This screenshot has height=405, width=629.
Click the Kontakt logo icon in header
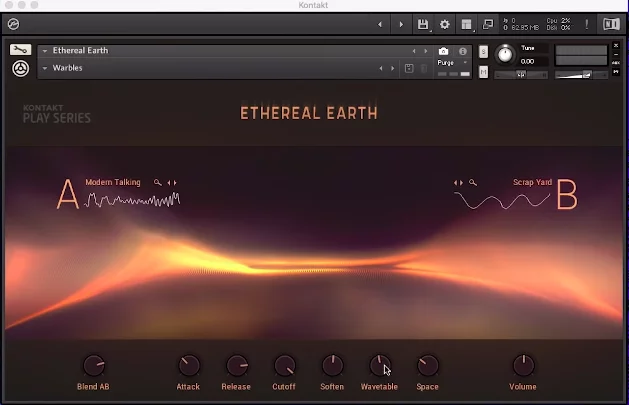point(13,24)
